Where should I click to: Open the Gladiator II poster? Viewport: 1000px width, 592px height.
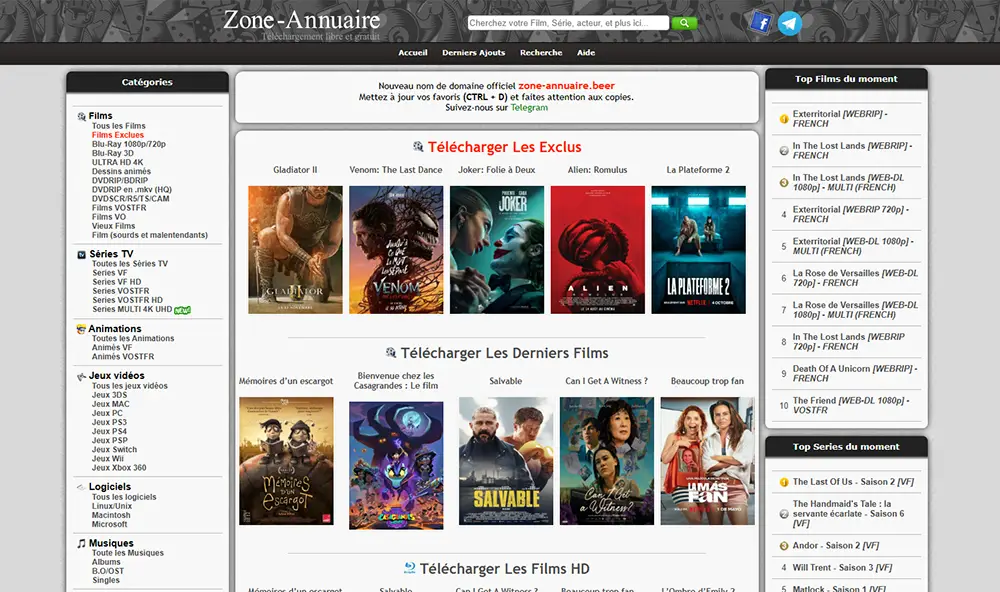[295, 249]
